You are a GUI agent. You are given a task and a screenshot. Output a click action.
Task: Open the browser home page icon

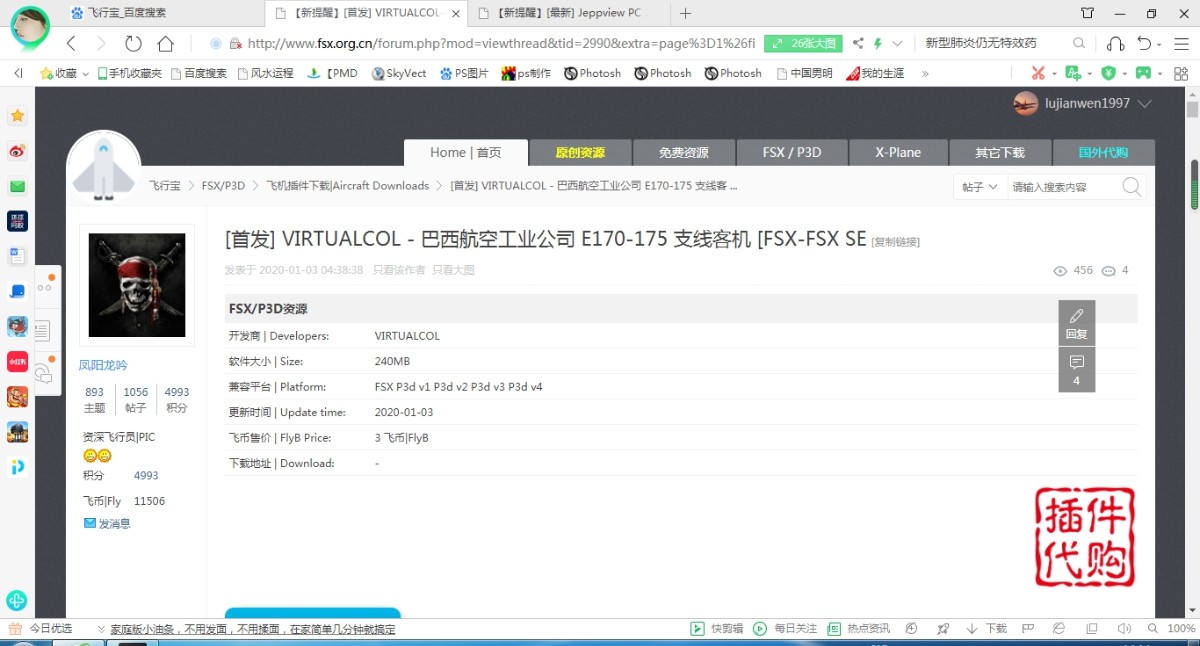click(166, 44)
